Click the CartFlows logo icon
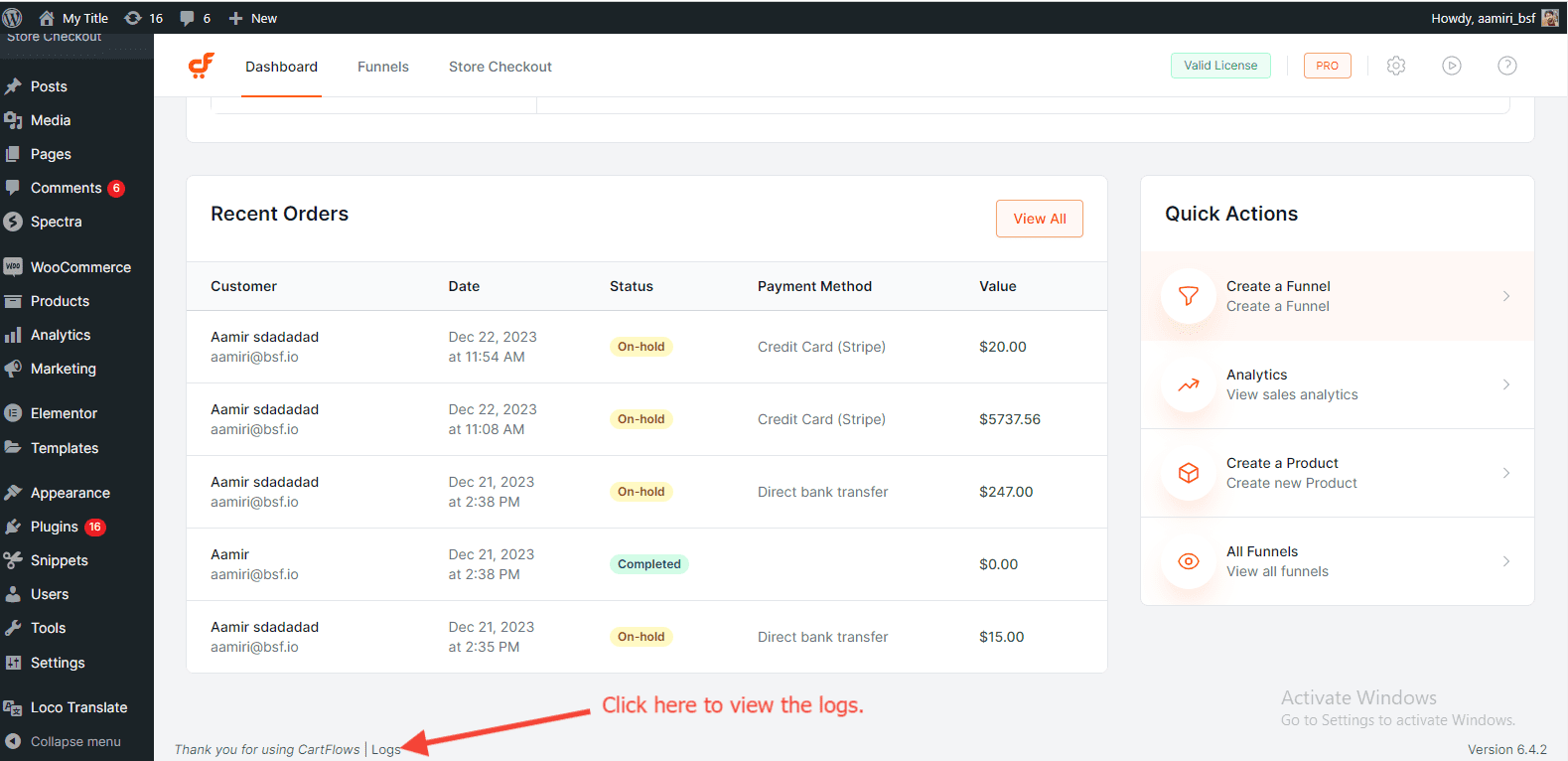This screenshot has width=1568, height=761. pyautogui.click(x=202, y=66)
